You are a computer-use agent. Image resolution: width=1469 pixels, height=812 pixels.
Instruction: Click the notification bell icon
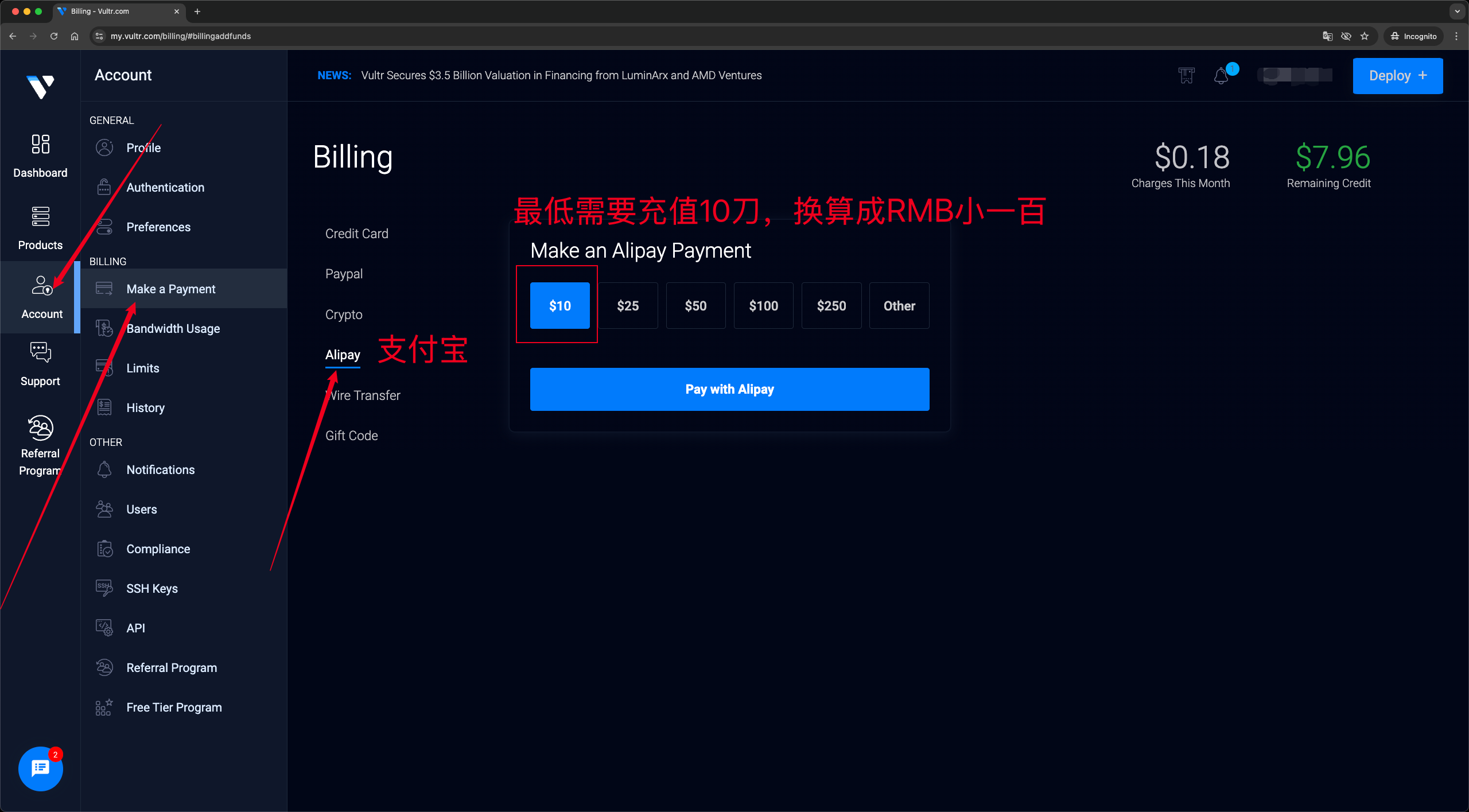(x=1221, y=76)
